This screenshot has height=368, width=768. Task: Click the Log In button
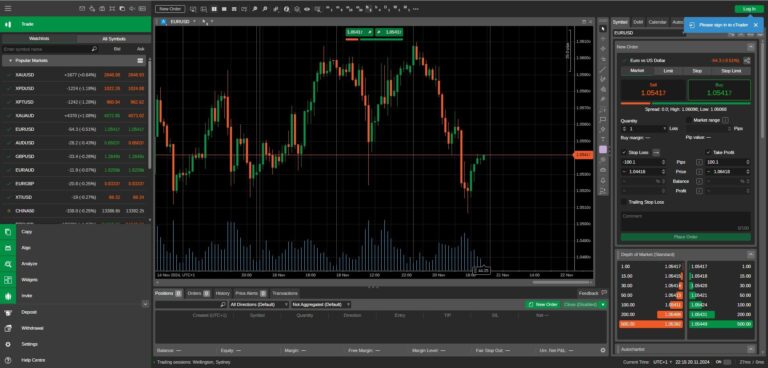pos(749,9)
